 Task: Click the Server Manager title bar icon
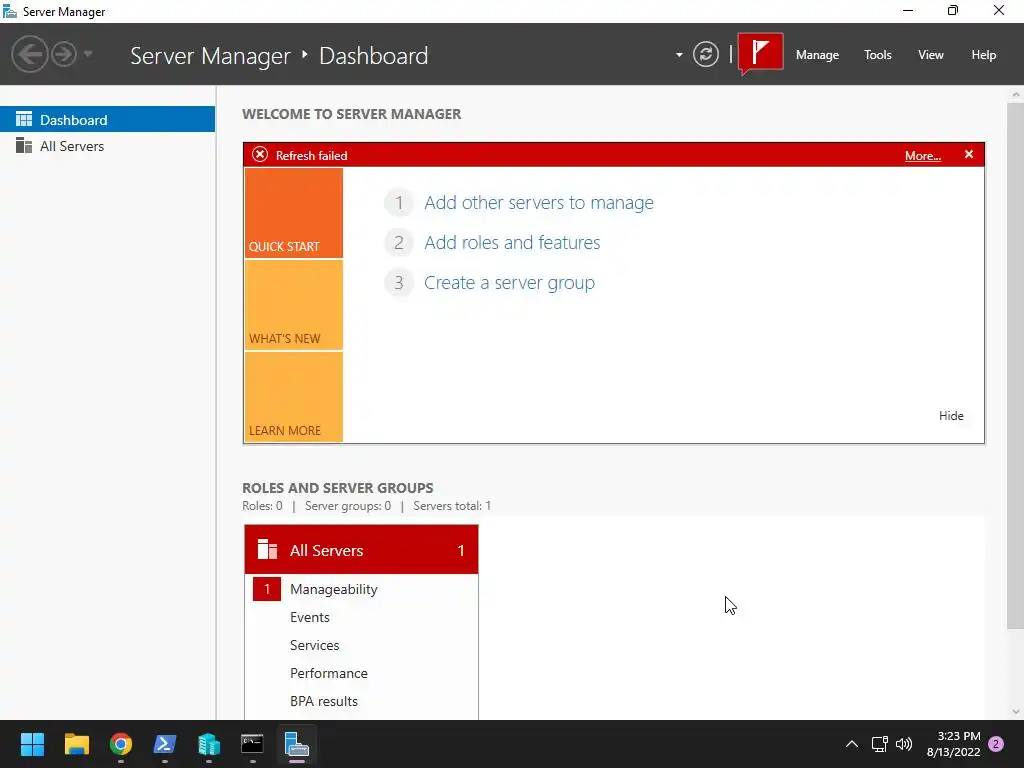[x=10, y=11]
